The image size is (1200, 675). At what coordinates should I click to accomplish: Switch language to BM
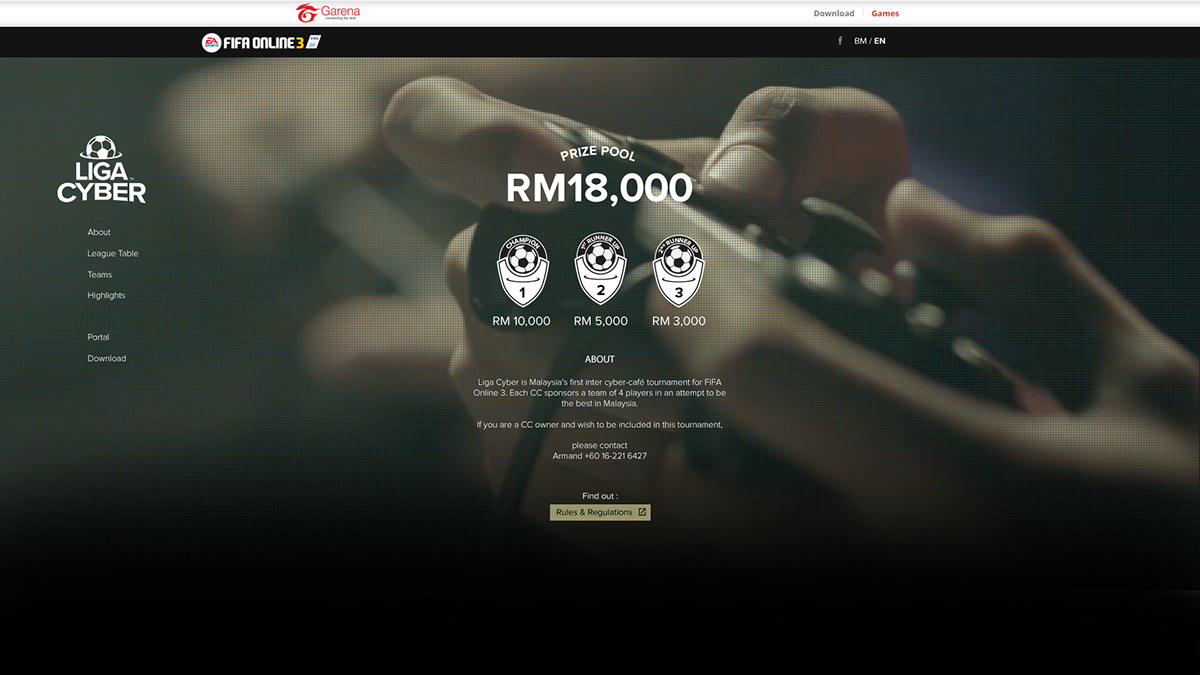click(860, 41)
